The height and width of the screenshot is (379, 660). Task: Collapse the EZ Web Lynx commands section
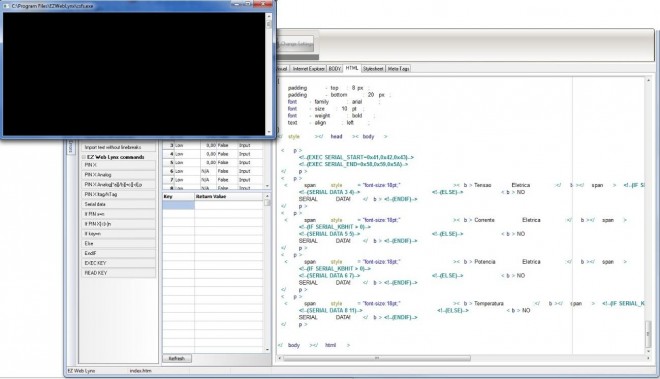pyautogui.click(x=84, y=157)
